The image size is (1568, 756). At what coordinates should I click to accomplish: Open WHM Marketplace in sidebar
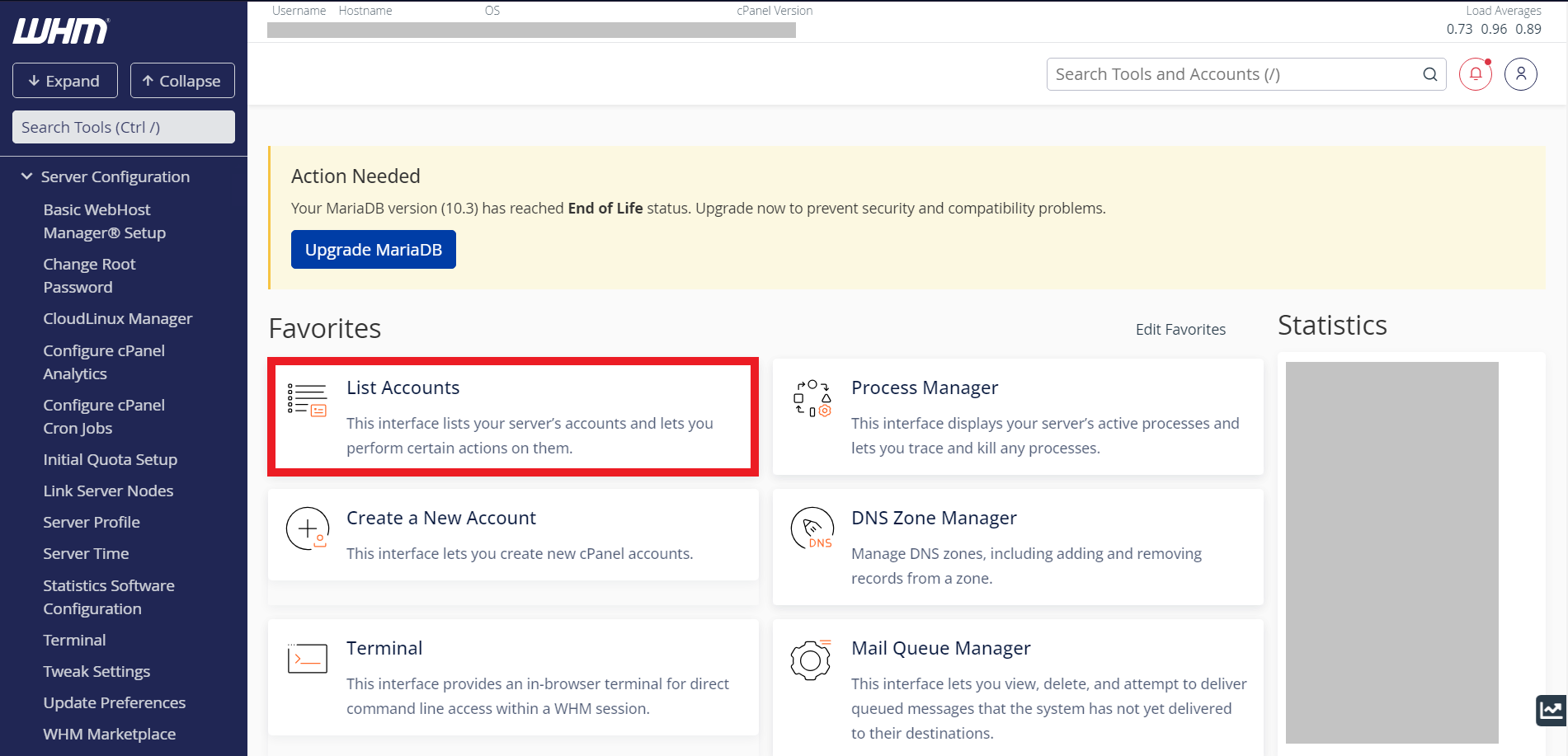110,734
